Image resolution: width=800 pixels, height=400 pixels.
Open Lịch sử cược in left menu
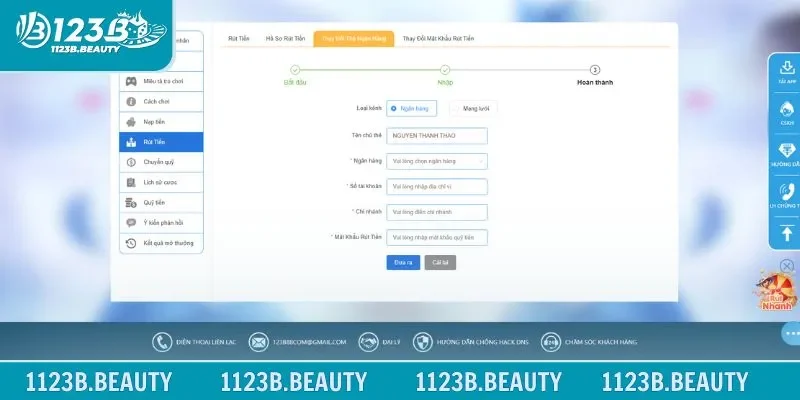[162, 182]
